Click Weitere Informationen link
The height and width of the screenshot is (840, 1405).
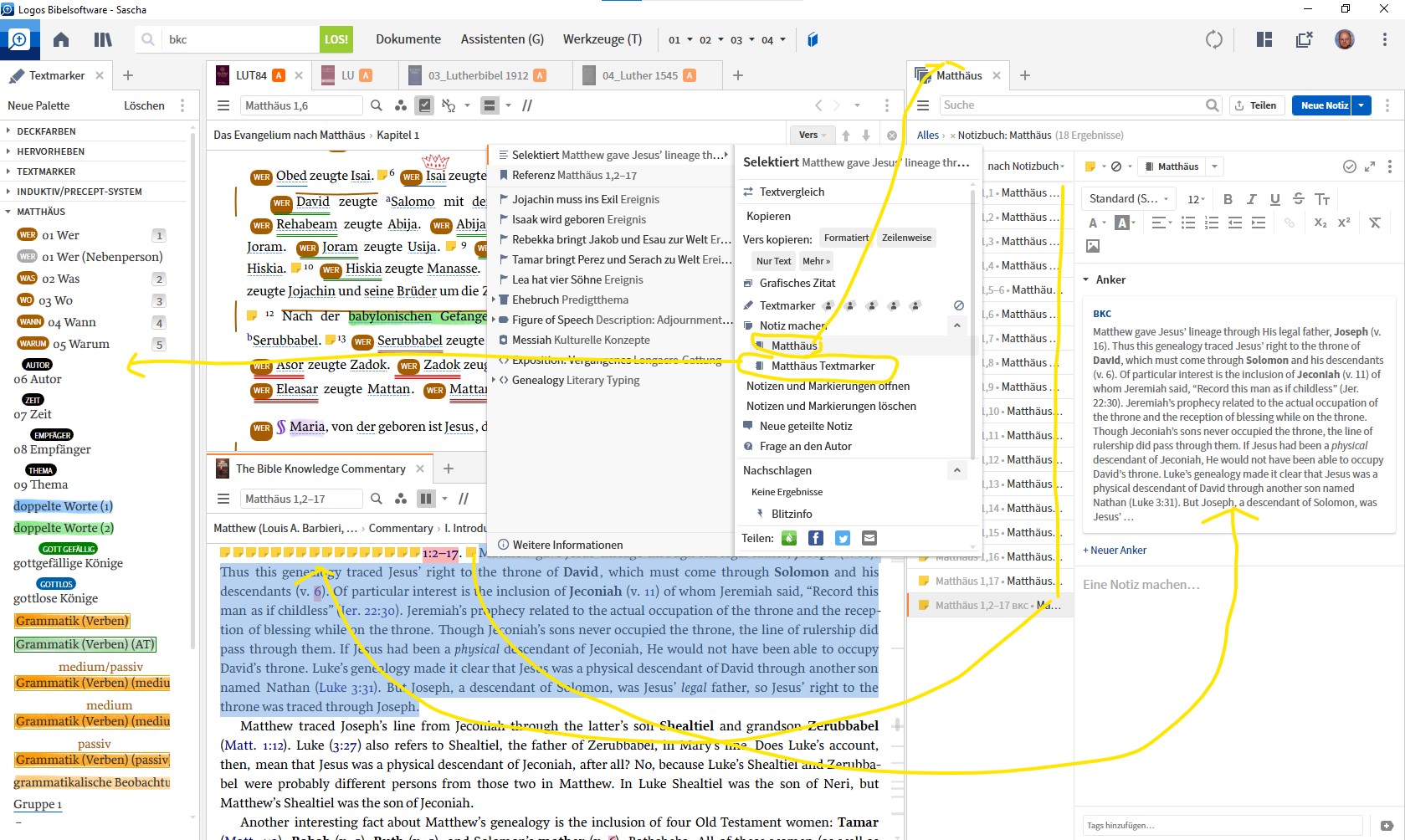[x=560, y=545]
